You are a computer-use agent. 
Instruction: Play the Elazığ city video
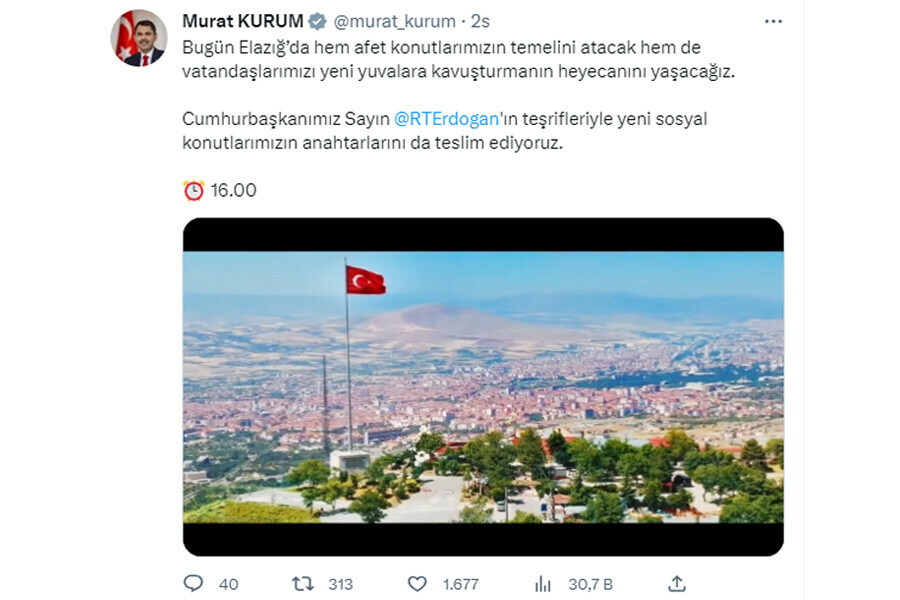483,386
